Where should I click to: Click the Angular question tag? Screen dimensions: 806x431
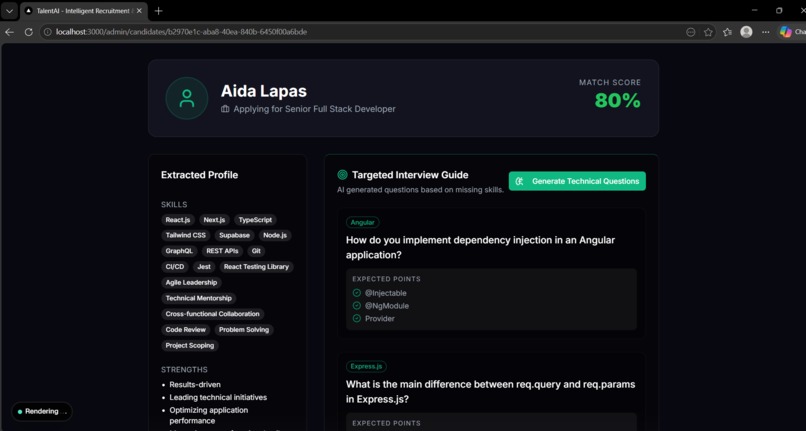click(362, 222)
